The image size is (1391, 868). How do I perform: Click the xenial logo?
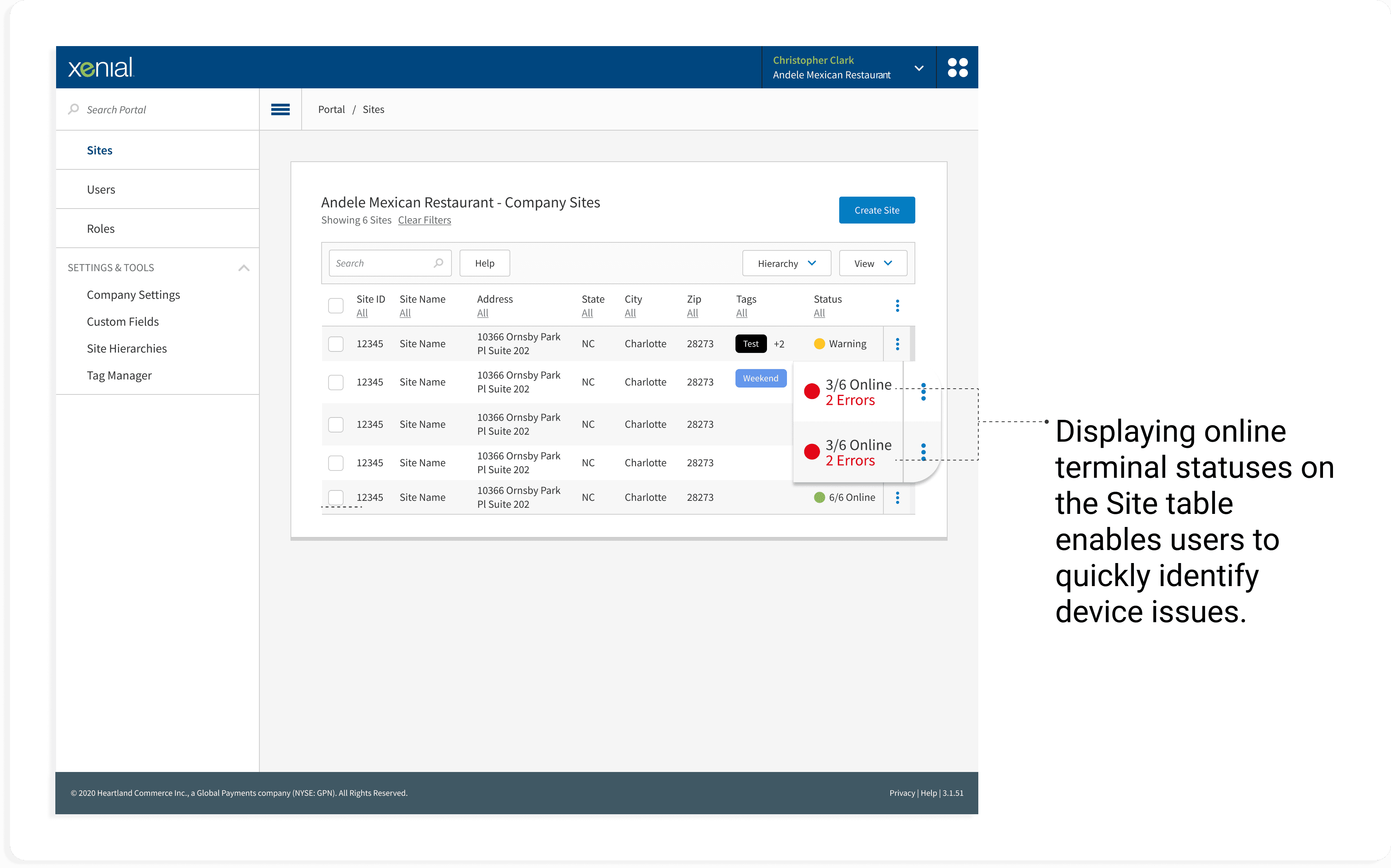(x=101, y=67)
